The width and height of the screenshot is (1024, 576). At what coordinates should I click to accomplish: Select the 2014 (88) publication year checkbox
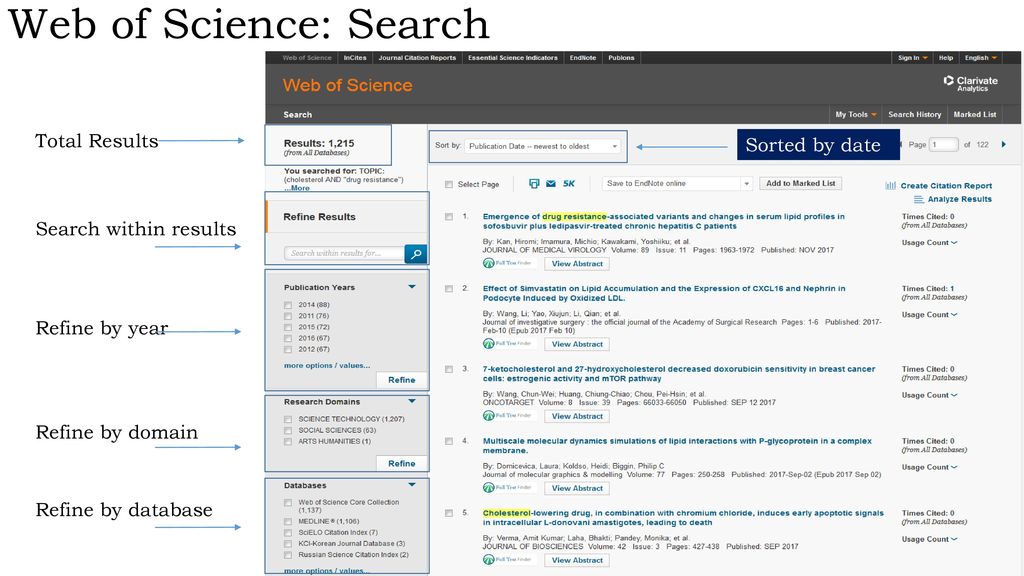pos(288,305)
